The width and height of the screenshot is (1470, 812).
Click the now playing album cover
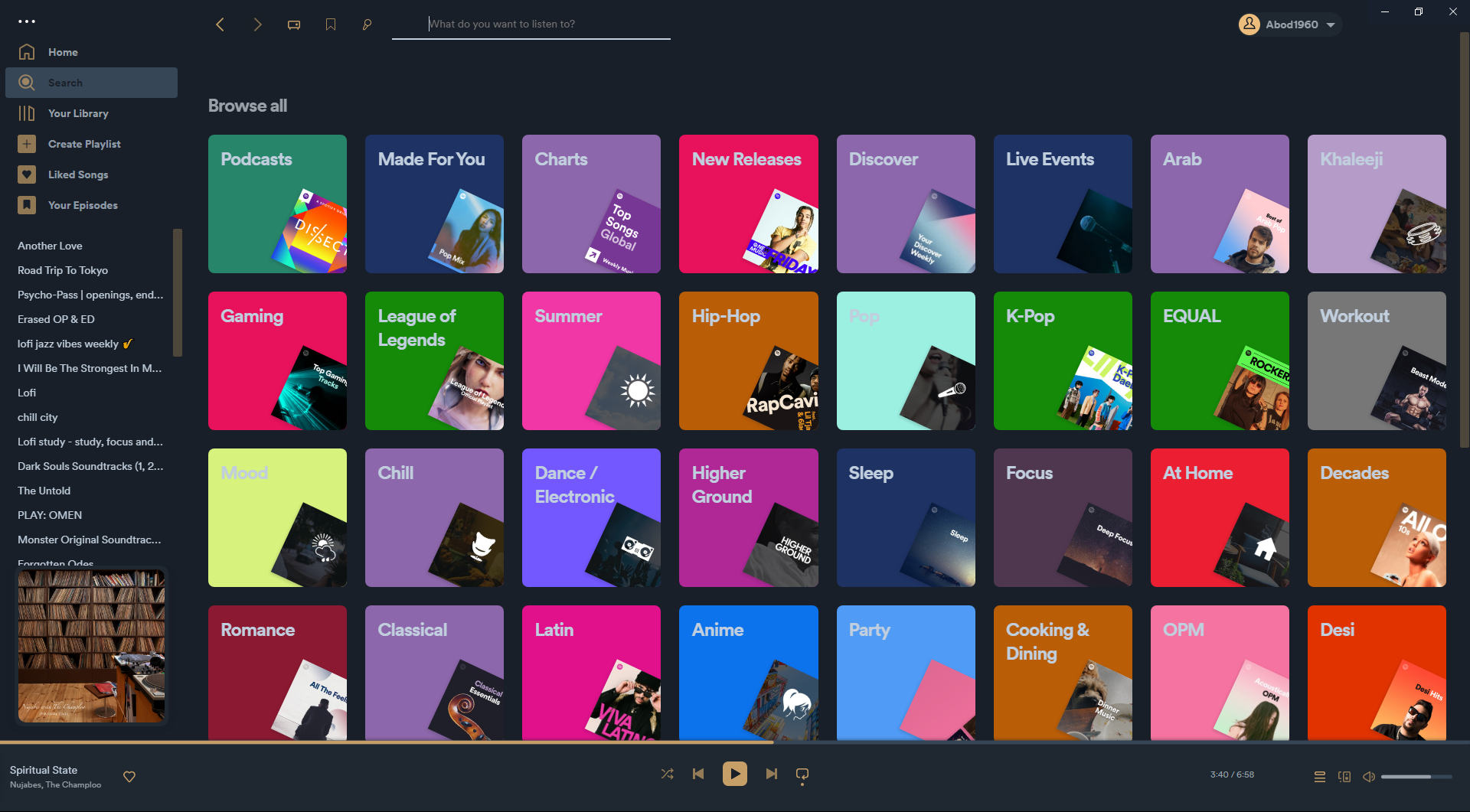click(91, 646)
